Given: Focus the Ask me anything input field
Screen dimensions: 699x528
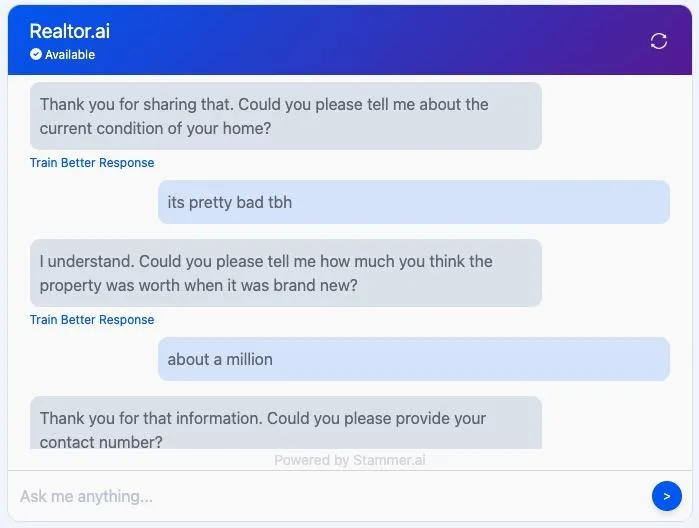Looking at the screenshot, I should [330, 496].
